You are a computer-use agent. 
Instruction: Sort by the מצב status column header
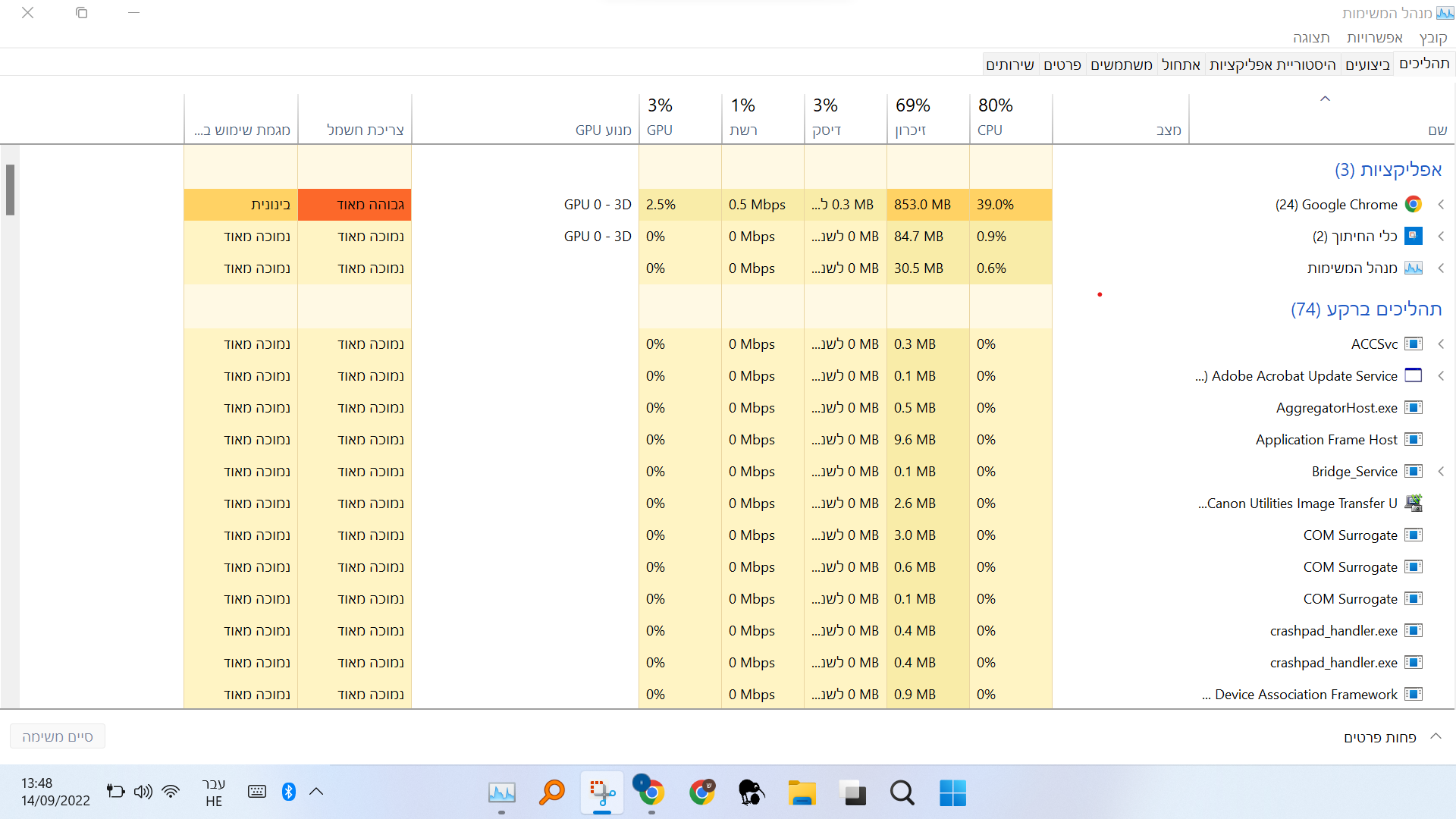pyautogui.click(x=1120, y=118)
